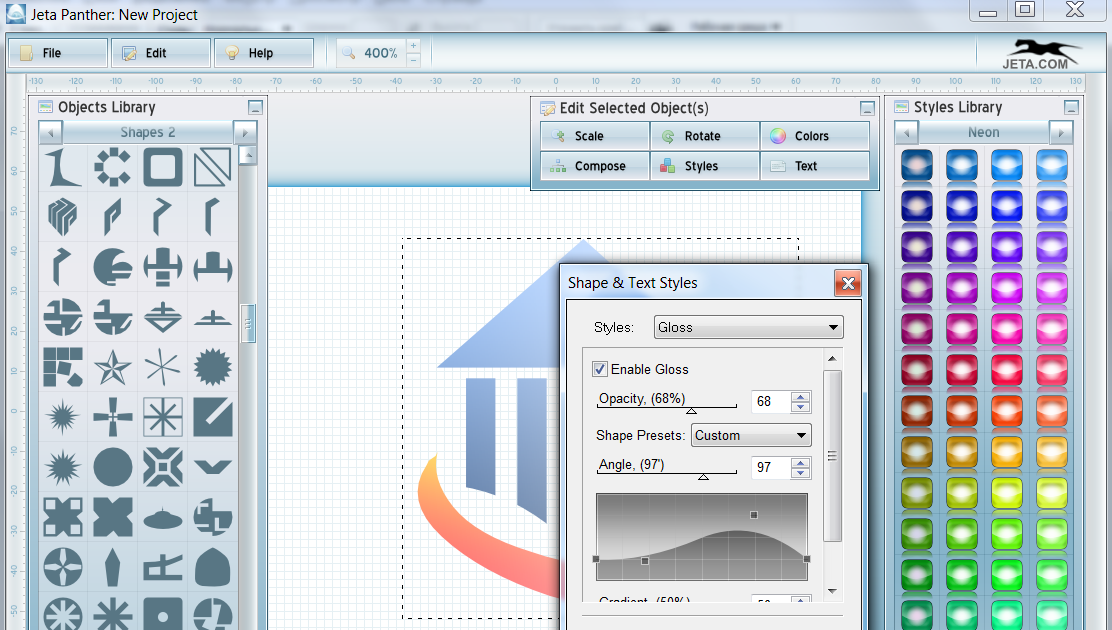Open the Colors editor
The height and width of the screenshot is (630, 1112).
[x=815, y=136]
